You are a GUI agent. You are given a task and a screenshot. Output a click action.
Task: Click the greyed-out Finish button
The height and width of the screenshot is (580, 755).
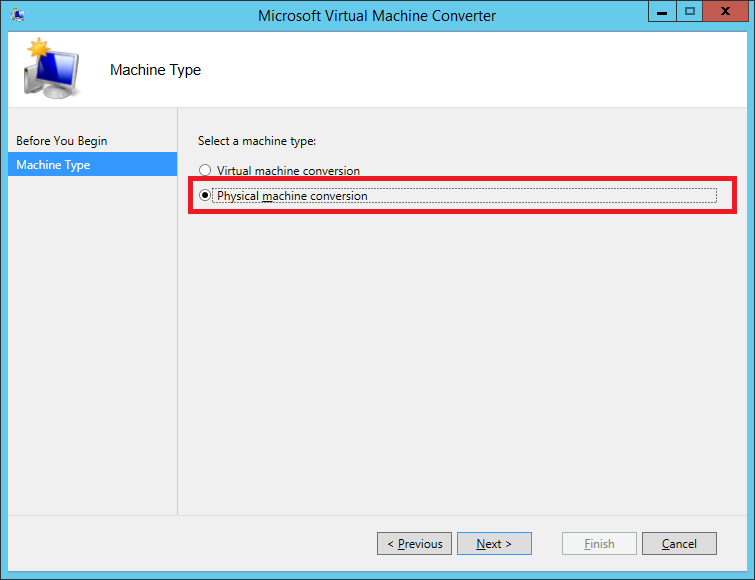point(599,544)
